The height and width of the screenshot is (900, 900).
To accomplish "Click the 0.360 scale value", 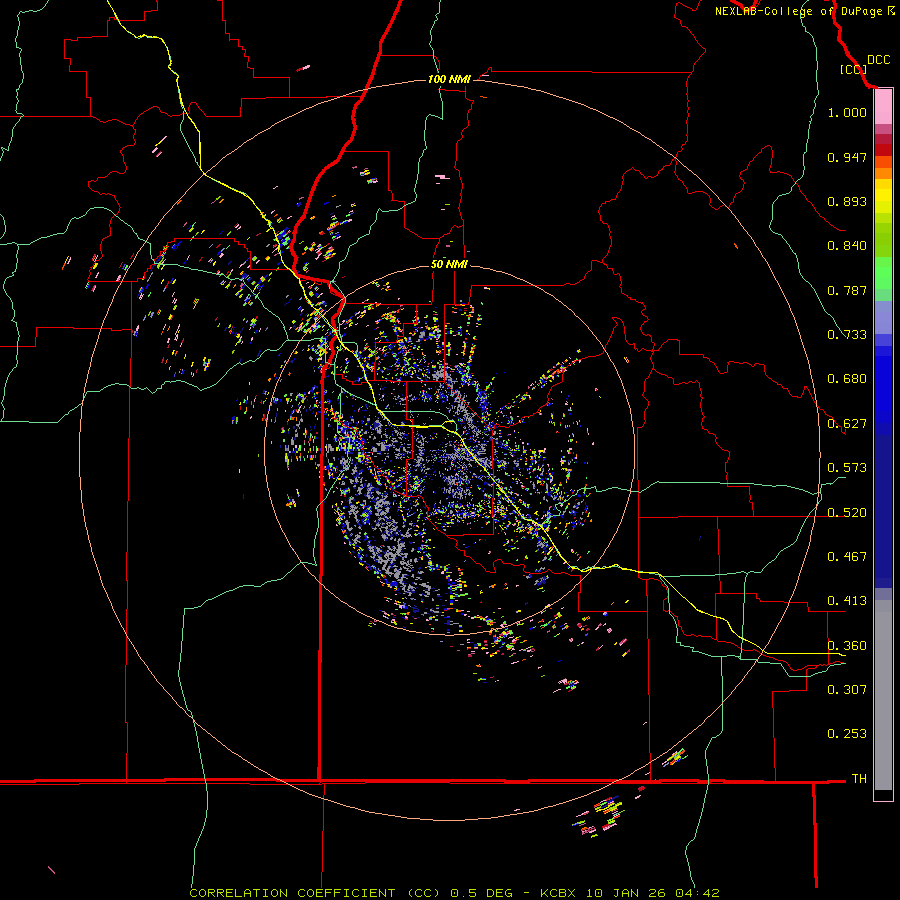I will pos(847,646).
